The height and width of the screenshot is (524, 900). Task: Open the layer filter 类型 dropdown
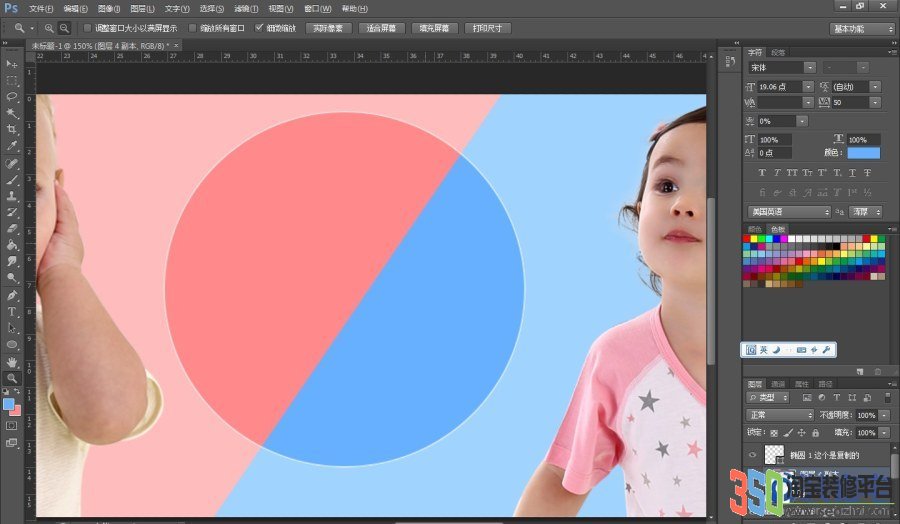point(768,397)
